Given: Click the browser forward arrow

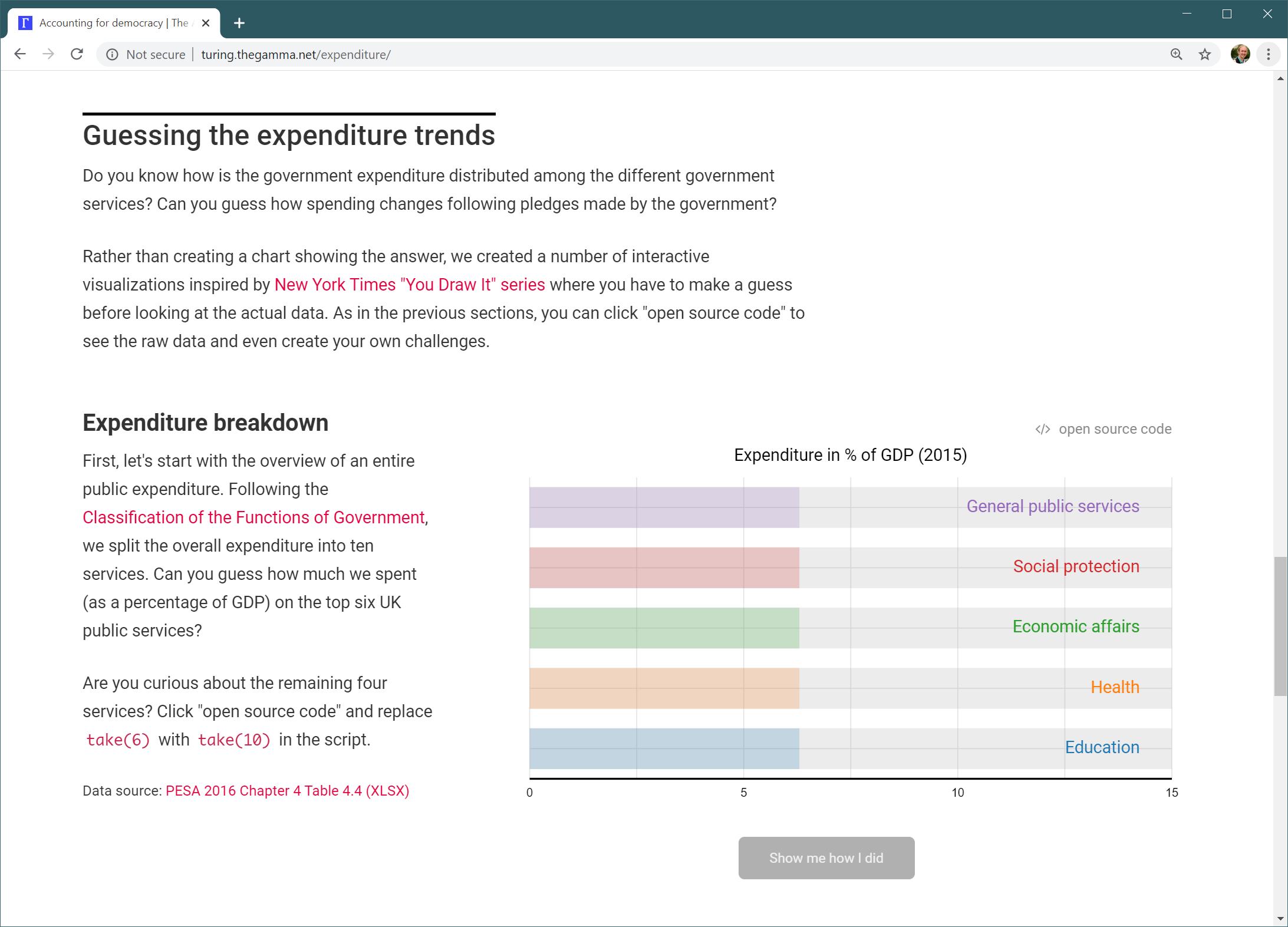Looking at the screenshot, I should (48, 54).
